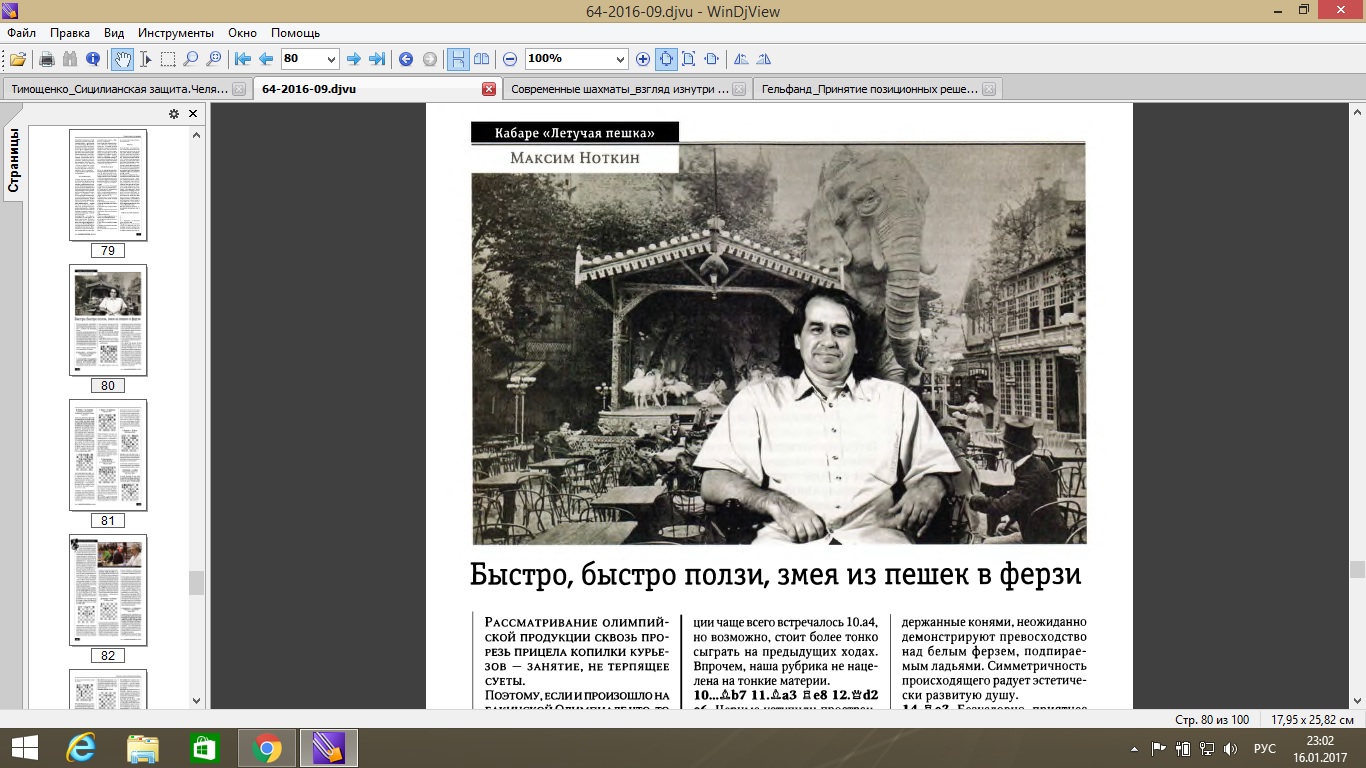Toggle continuous page layout mode
This screenshot has height=768, width=1366.
[458, 59]
